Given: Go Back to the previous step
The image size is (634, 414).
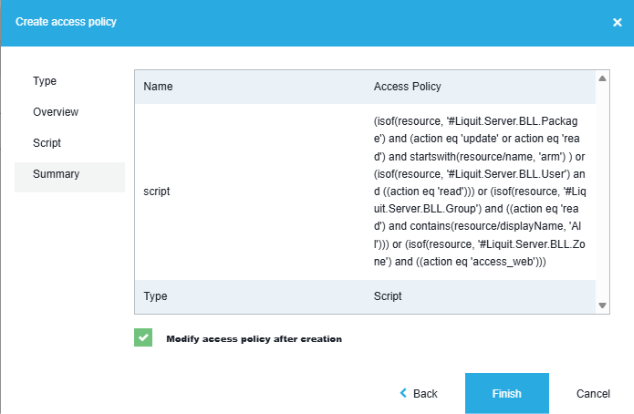Looking at the screenshot, I should (x=418, y=393).
